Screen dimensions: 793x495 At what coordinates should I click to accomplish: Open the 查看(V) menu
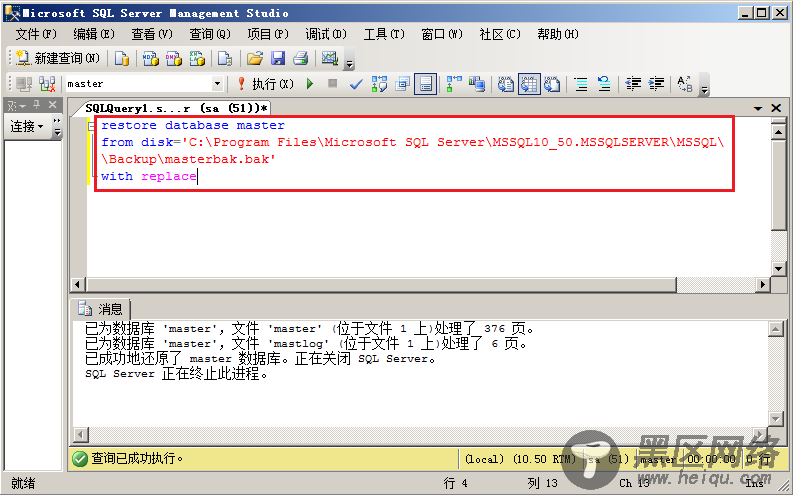point(152,34)
